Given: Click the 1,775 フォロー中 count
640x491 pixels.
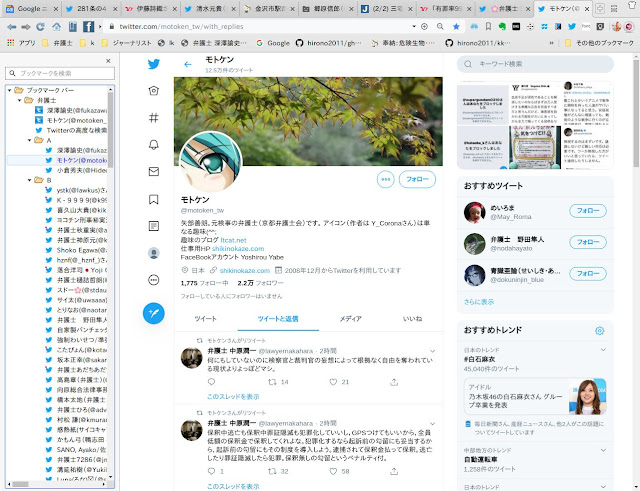Looking at the screenshot, I should pyautogui.click(x=204, y=283).
